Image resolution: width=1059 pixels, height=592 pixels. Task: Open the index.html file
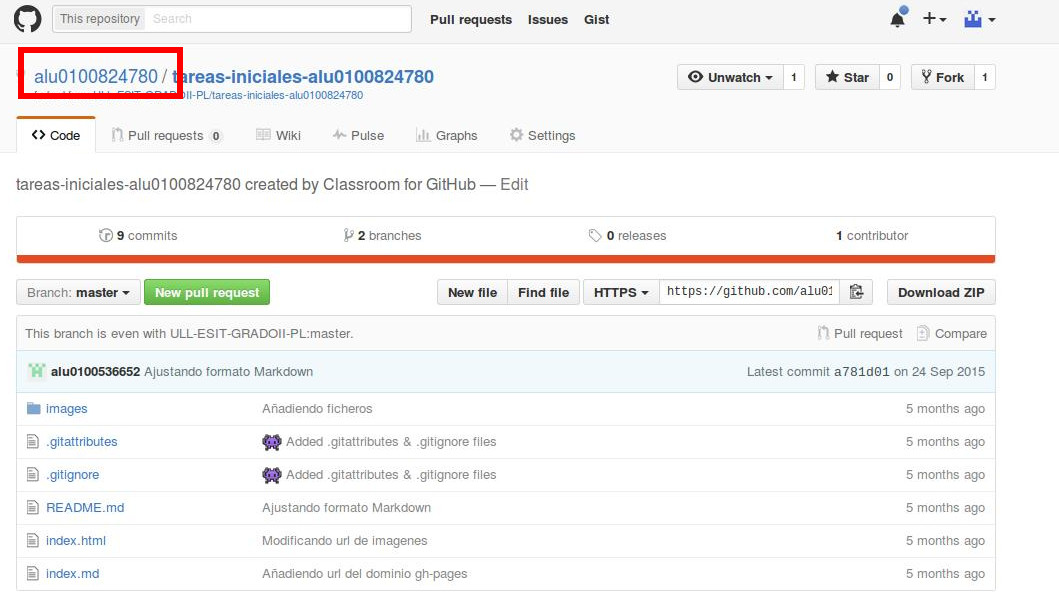click(76, 541)
